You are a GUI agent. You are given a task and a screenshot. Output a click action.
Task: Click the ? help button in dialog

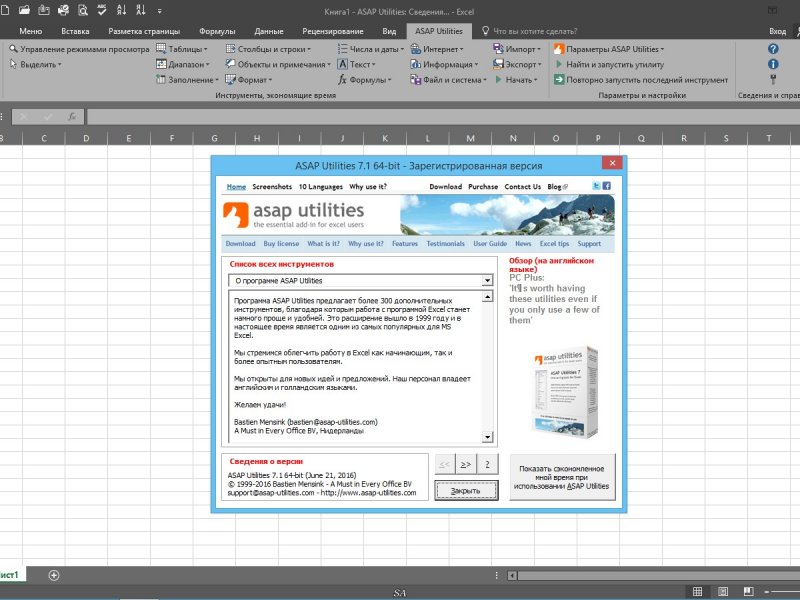pyautogui.click(x=487, y=464)
